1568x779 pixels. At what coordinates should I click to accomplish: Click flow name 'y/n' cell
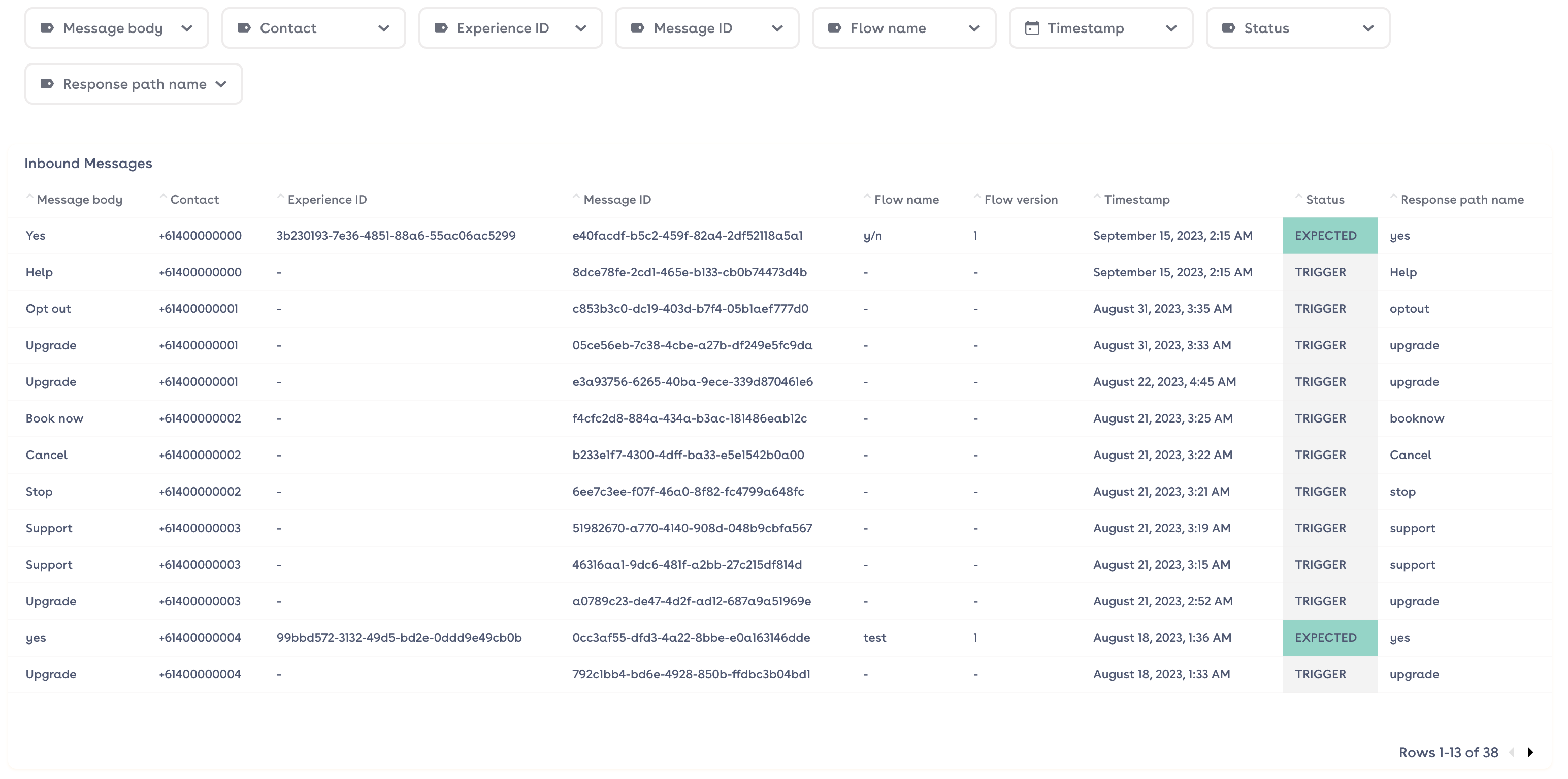pos(873,236)
